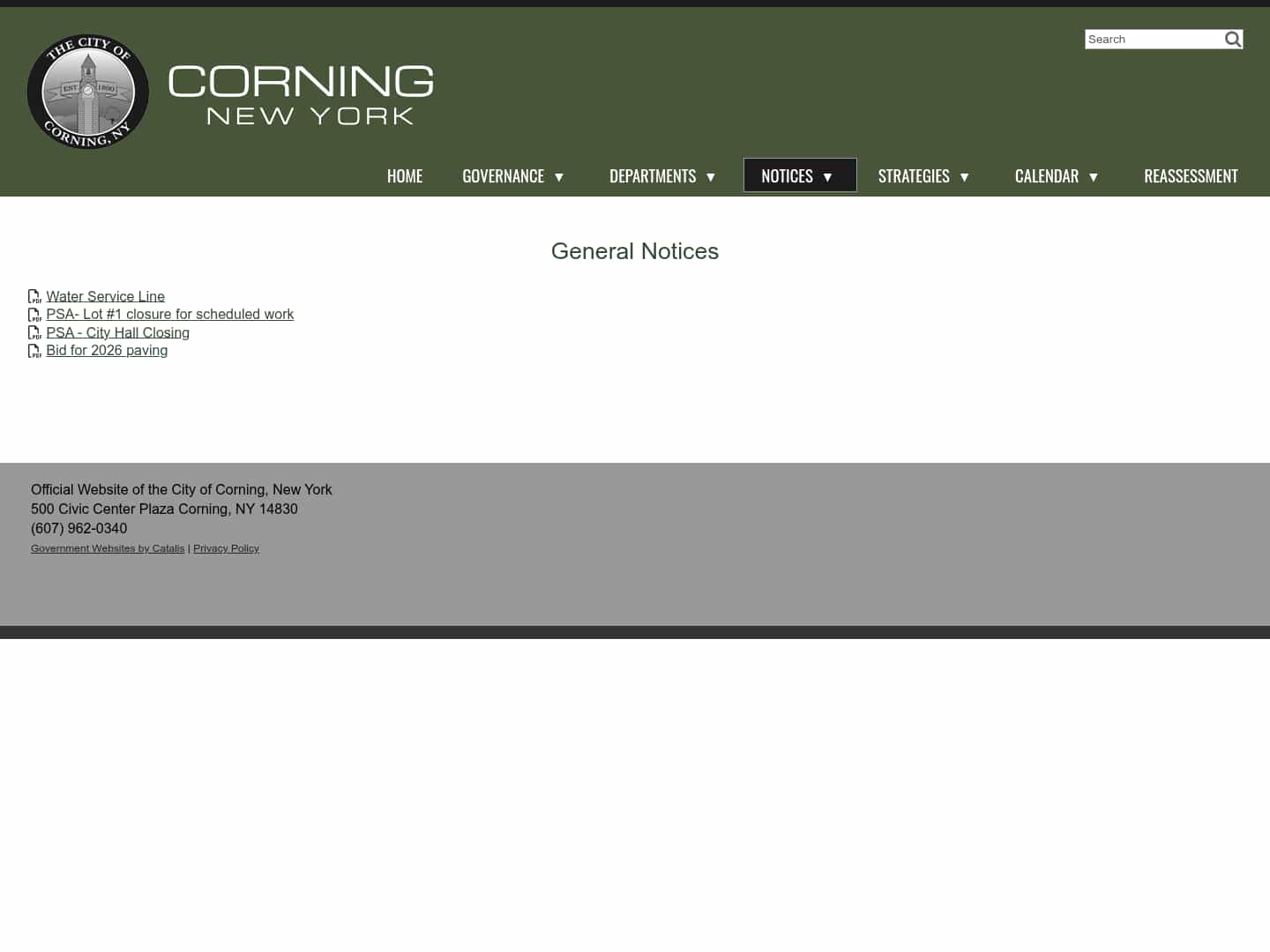Open the Strategies menu

pyautogui.click(x=914, y=175)
